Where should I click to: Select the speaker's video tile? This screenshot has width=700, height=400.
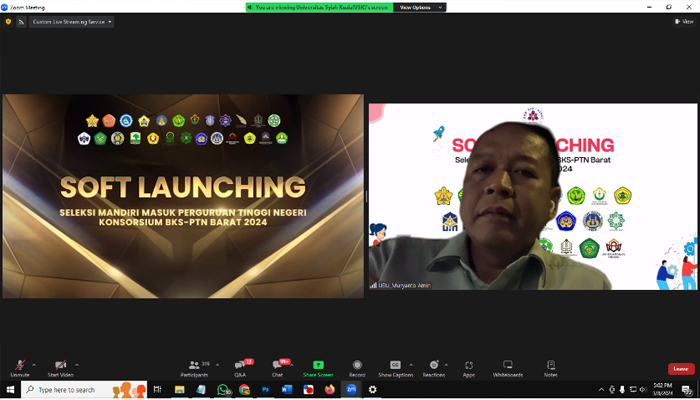(x=533, y=196)
